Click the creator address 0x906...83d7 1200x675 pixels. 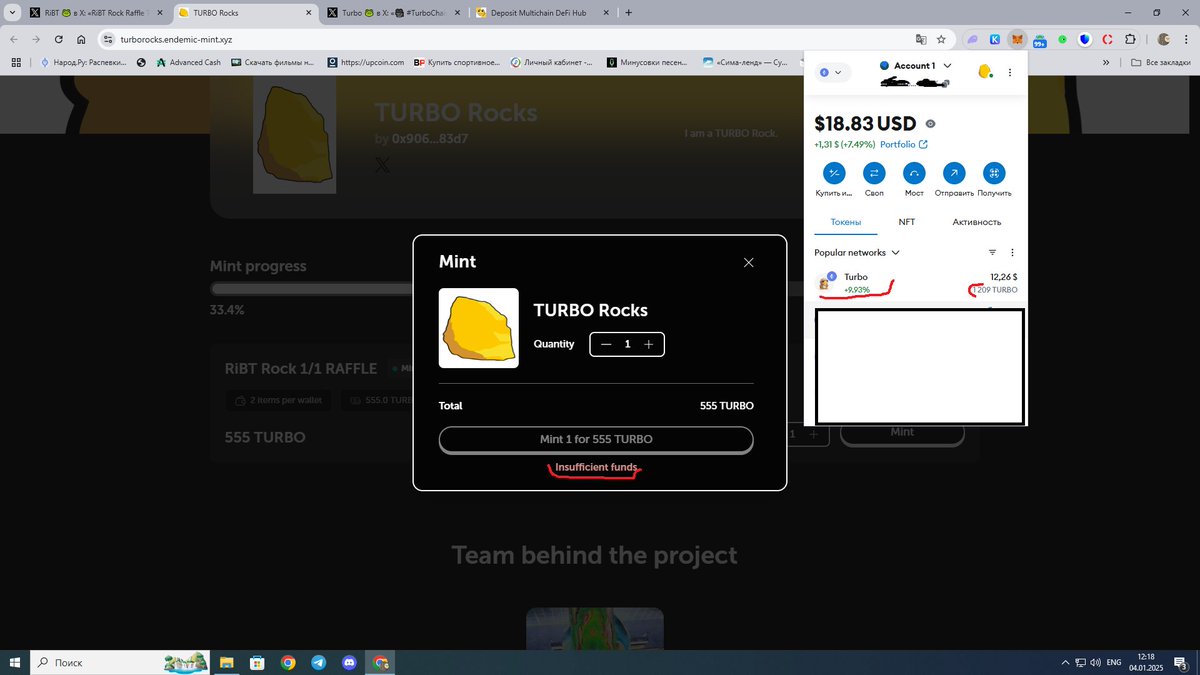coord(430,138)
